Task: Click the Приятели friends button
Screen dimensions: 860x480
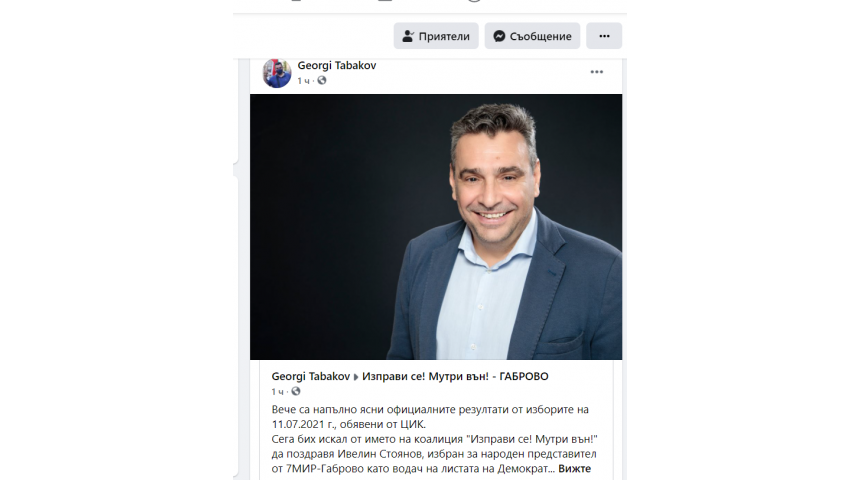Action: [436, 36]
